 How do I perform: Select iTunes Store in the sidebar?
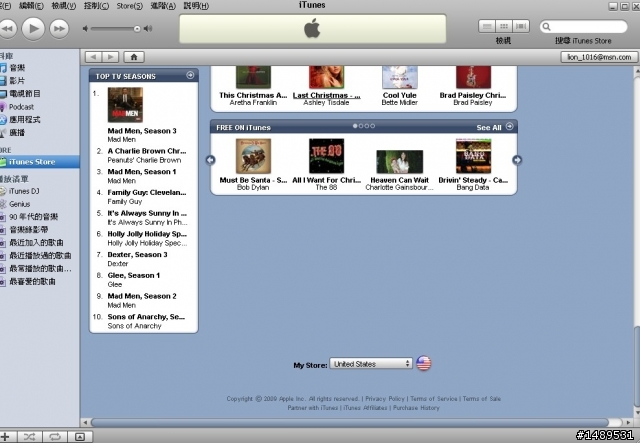(x=40, y=162)
